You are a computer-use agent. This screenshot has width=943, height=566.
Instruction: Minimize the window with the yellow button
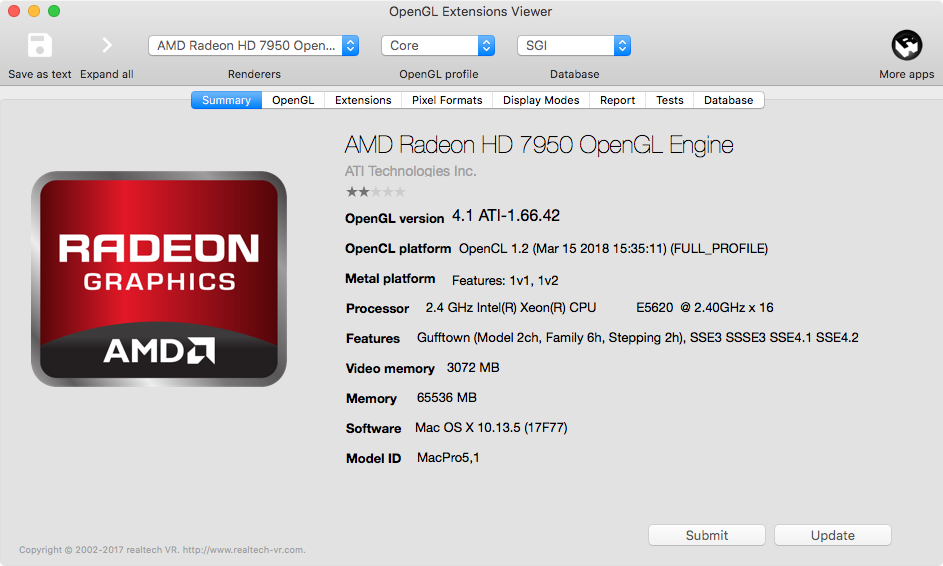click(x=34, y=11)
